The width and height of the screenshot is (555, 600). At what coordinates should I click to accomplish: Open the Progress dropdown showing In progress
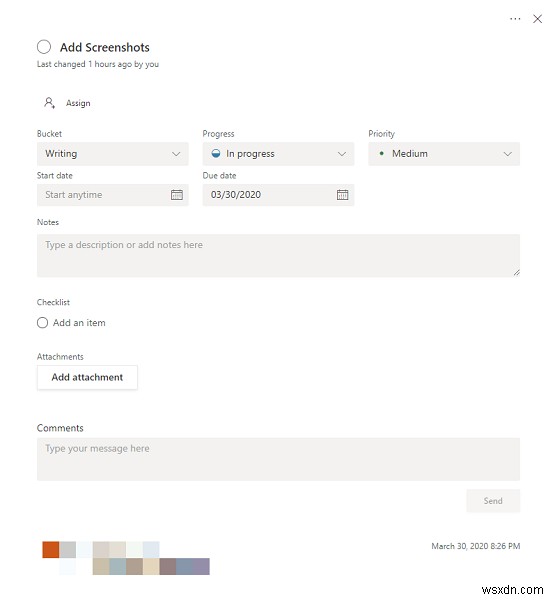coord(278,154)
